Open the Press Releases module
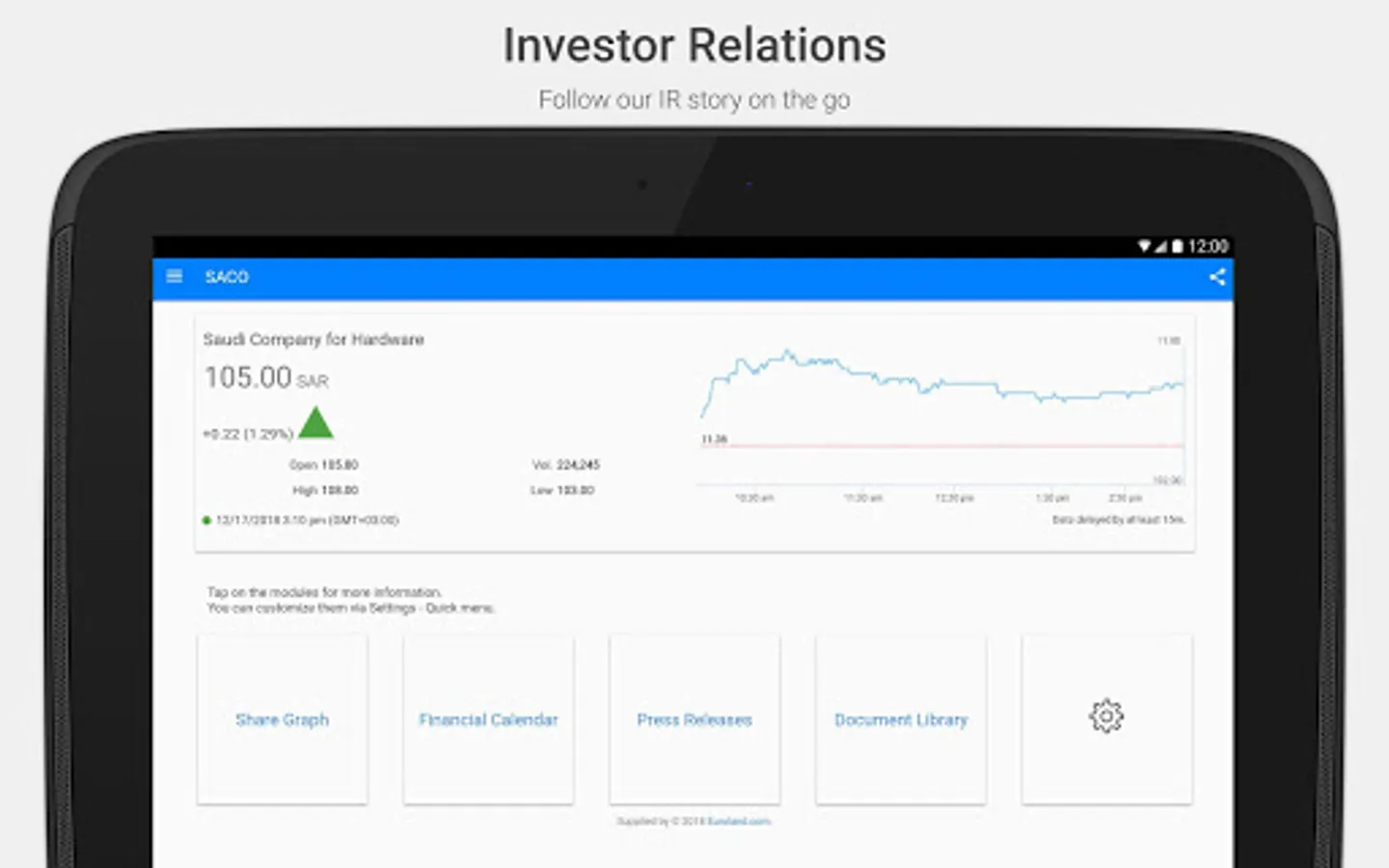This screenshot has width=1389, height=868. (x=694, y=719)
